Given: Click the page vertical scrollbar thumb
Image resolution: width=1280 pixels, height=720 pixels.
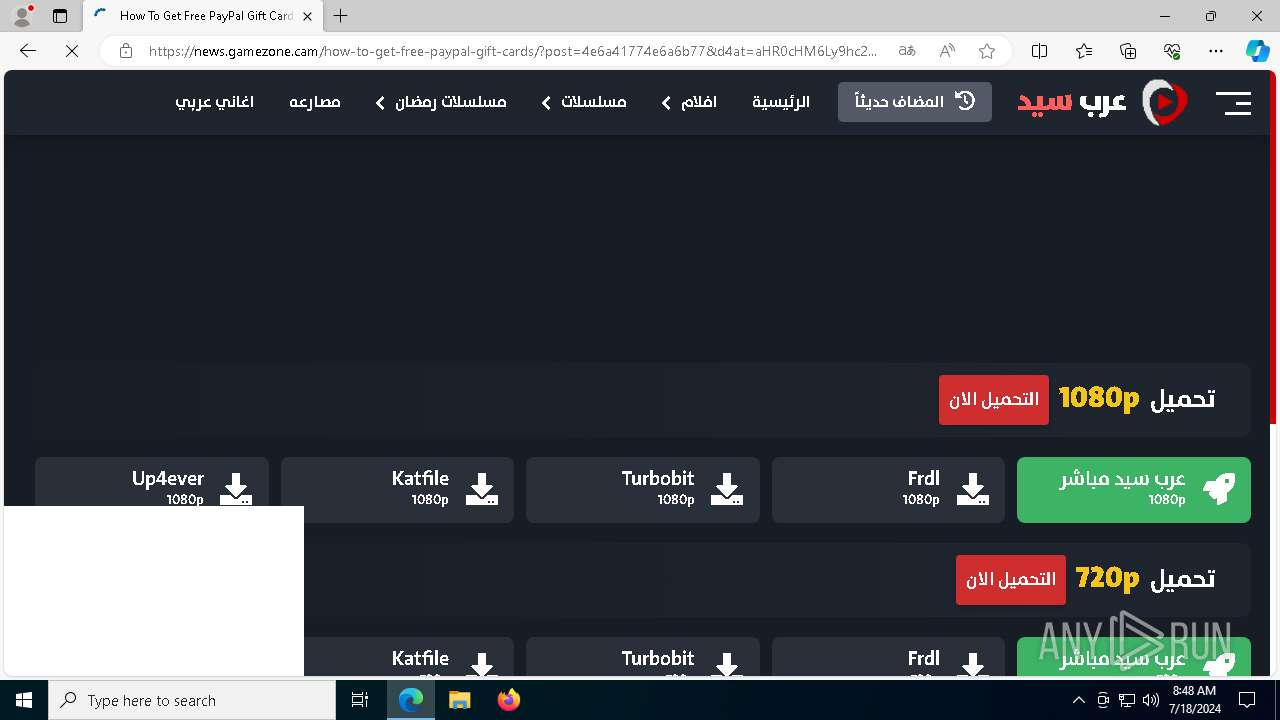Looking at the screenshot, I should (1273, 248).
